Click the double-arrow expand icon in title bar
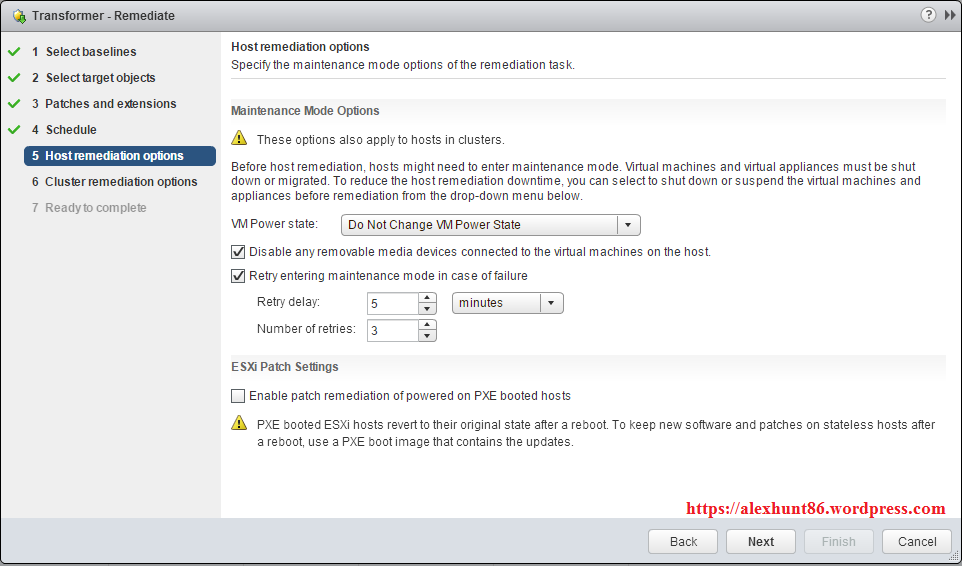The width and height of the screenshot is (962, 566). [949, 15]
